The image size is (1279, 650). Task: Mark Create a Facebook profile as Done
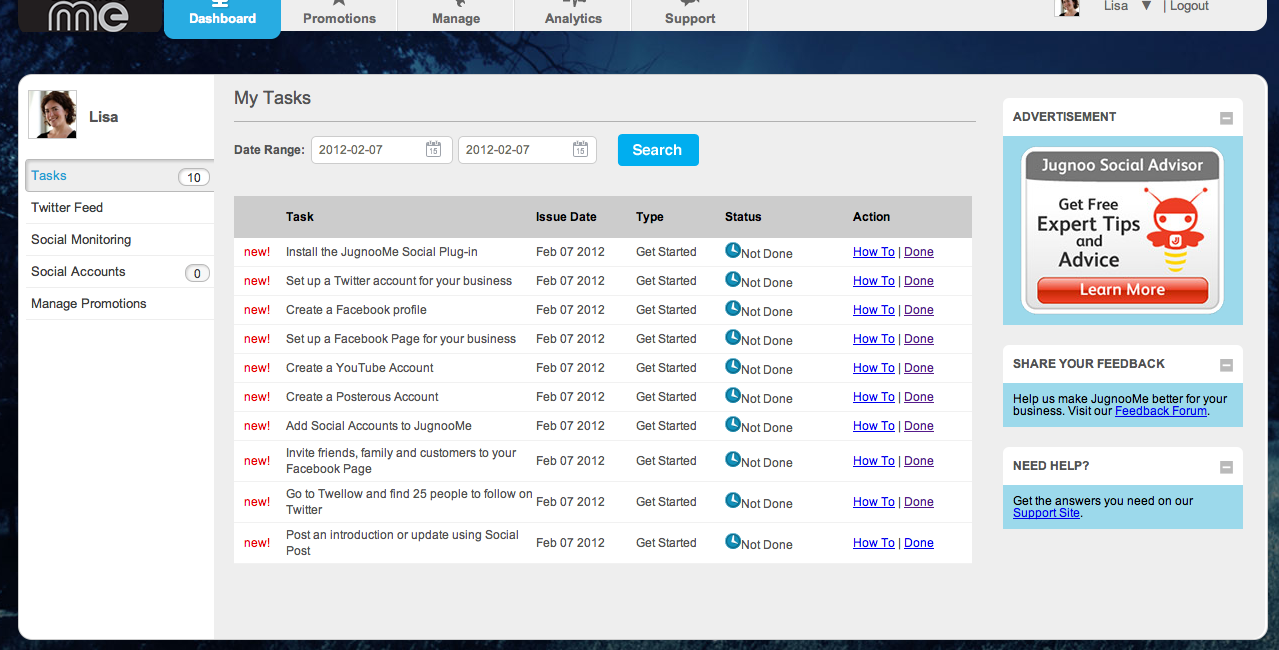(919, 310)
